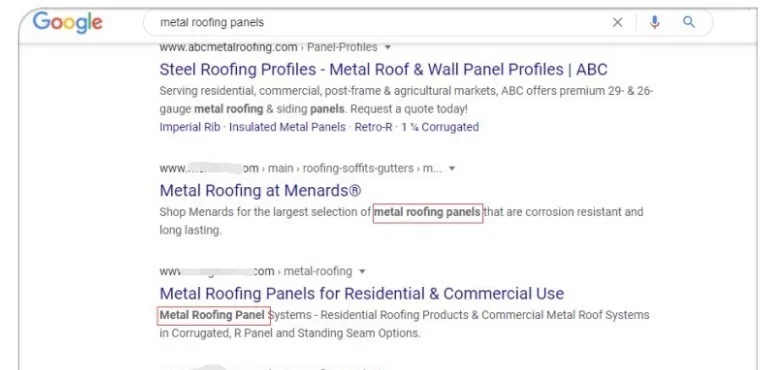The image size is (760, 370).
Task: Clear the search query with X icon
Action: coord(618,22)
